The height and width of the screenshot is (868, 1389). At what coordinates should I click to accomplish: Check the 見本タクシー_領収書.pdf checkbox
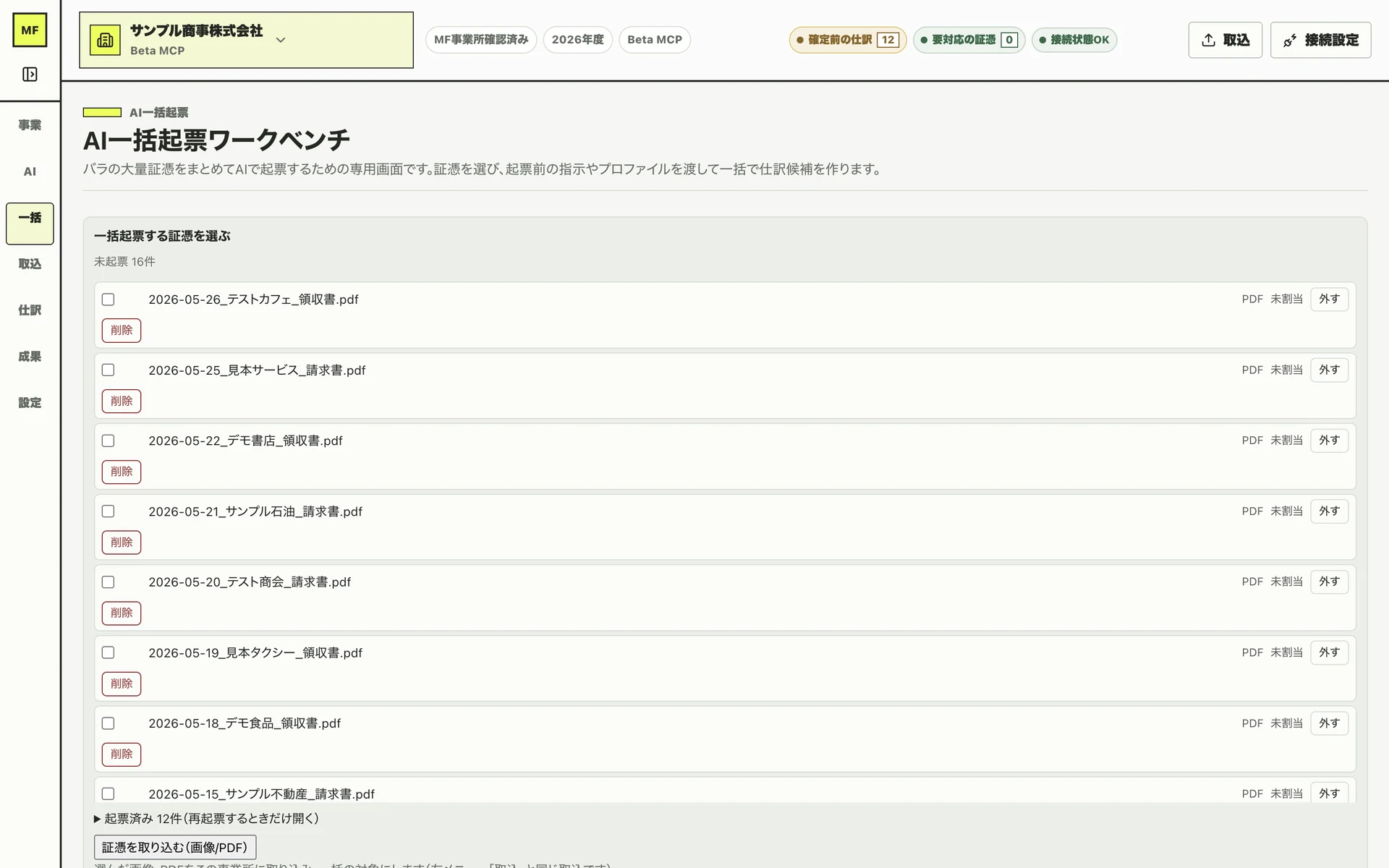pyautogui.click(x=108, y=652)
